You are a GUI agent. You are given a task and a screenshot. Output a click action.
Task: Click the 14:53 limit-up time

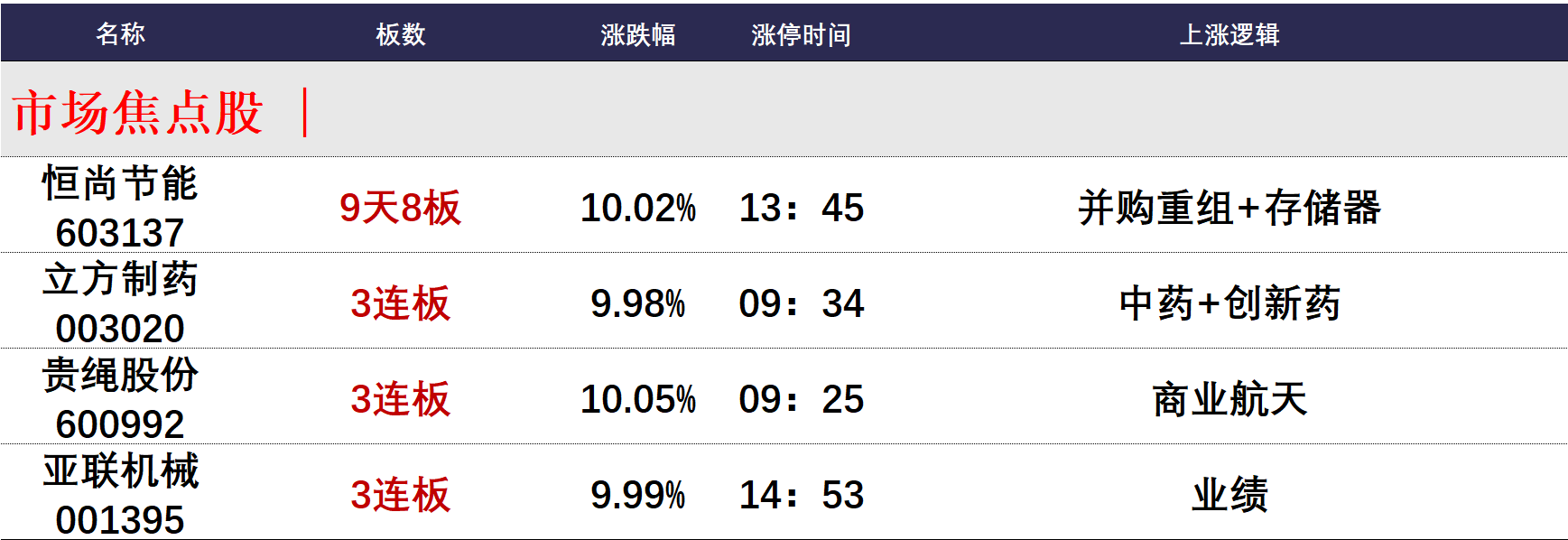click(x=802, y=495)
